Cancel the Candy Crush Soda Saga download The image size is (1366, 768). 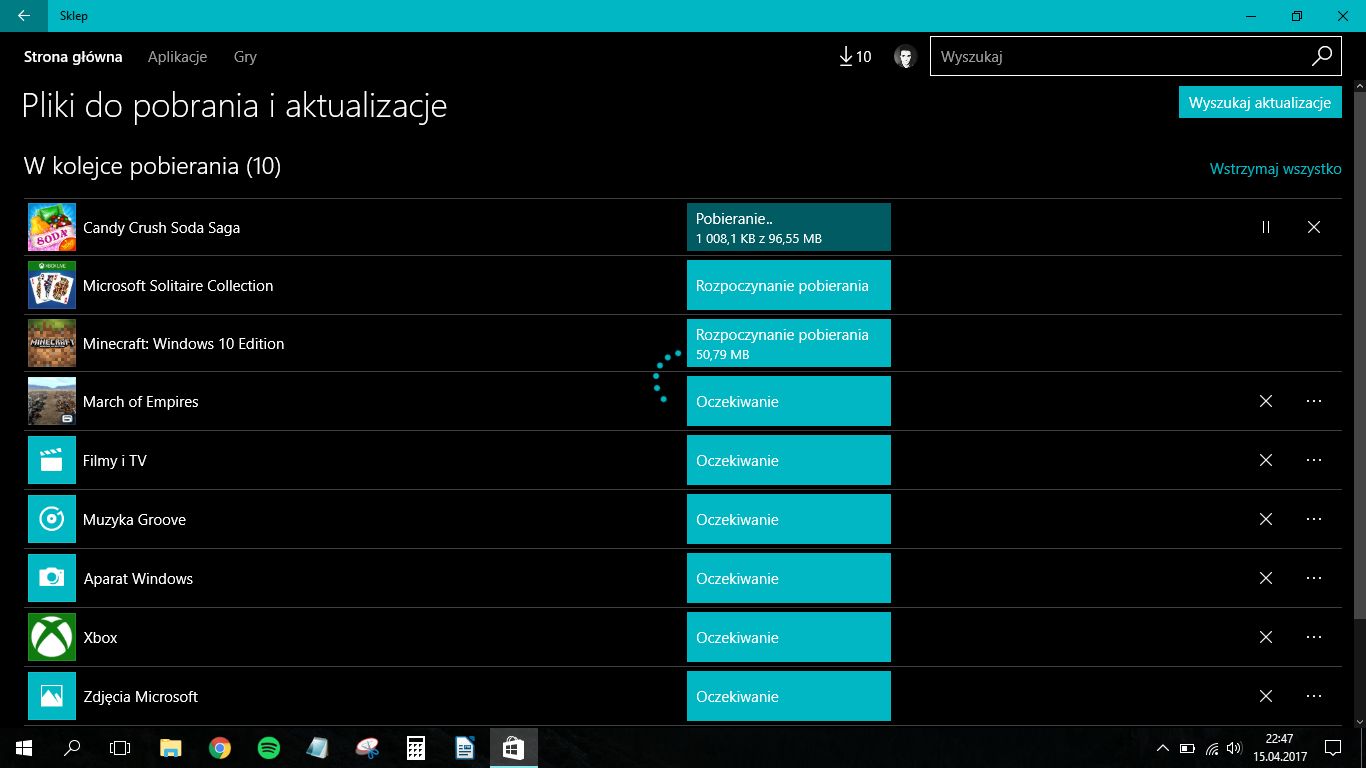pos(1314,227)
